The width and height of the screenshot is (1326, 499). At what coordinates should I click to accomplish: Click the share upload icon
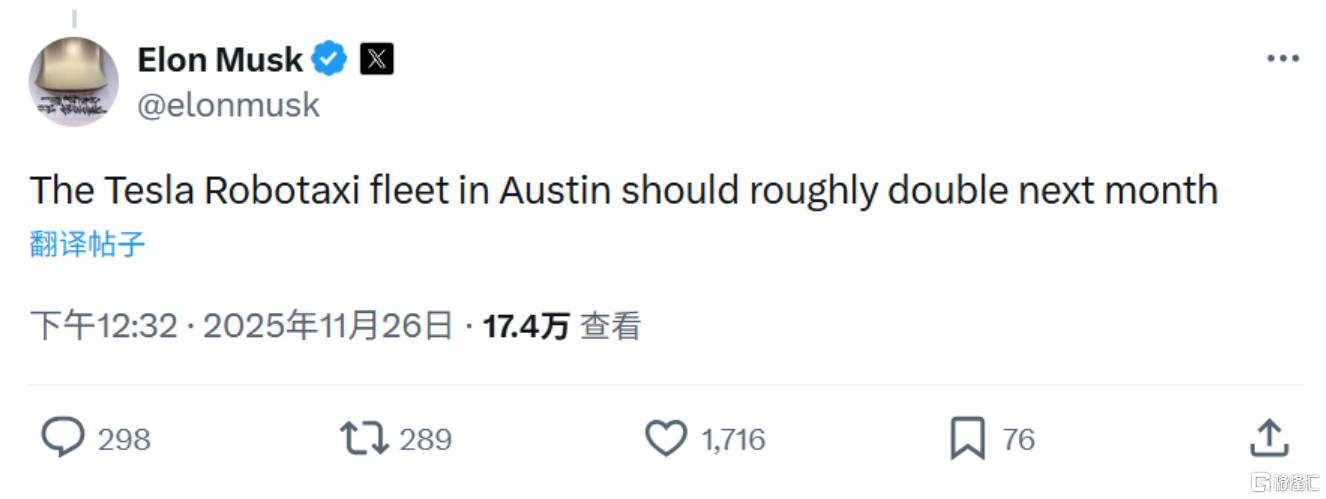click(x=1269, y=438)
